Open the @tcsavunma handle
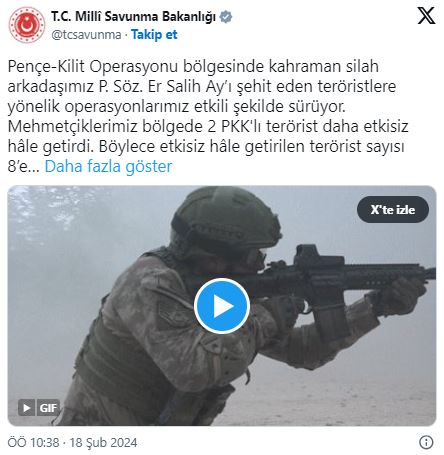The image size is (444, 455). 86,34
